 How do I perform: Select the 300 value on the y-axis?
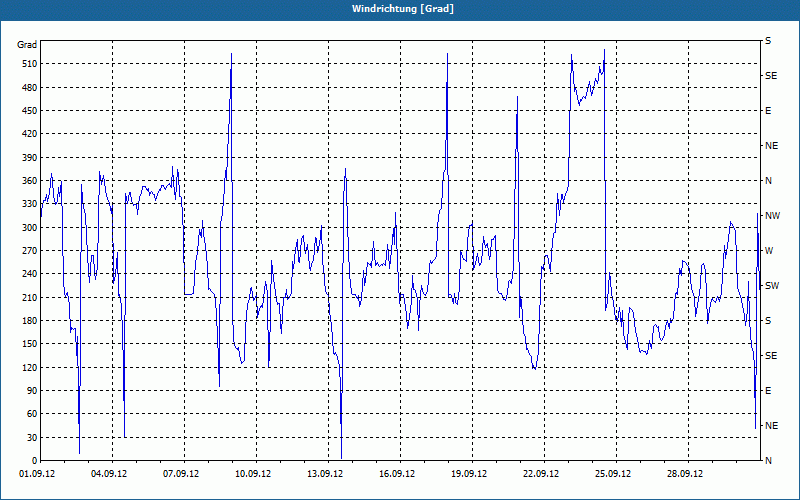pos(30,227)
